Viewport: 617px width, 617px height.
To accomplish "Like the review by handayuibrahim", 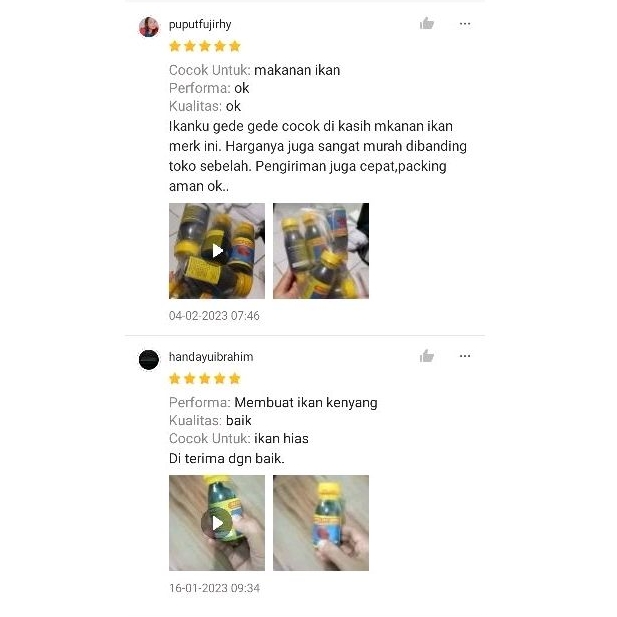I will (427, 356).
